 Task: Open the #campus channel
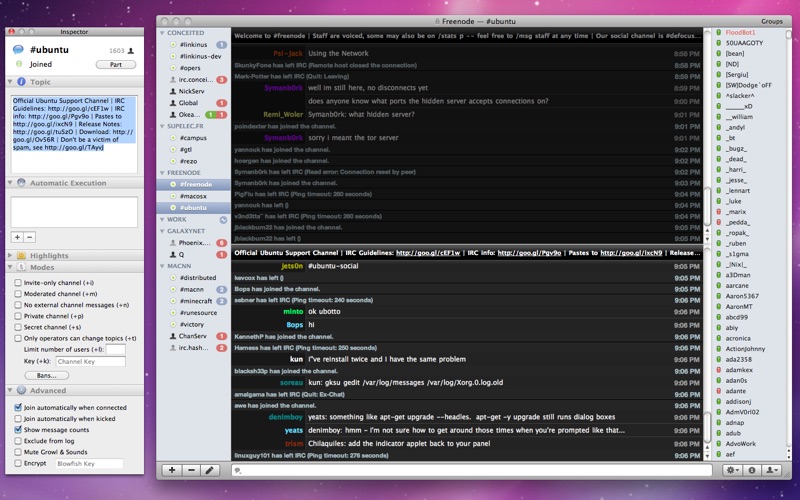pos(193,138)
